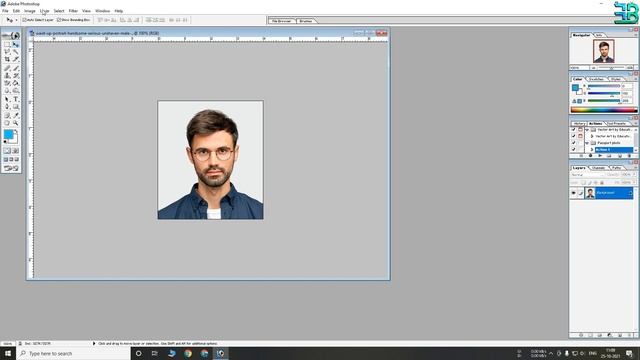The width and height of the screenshot is (640, 360).
Task: Toggle Auto Select Layer checkbox
Action: [x=24, y=20]
